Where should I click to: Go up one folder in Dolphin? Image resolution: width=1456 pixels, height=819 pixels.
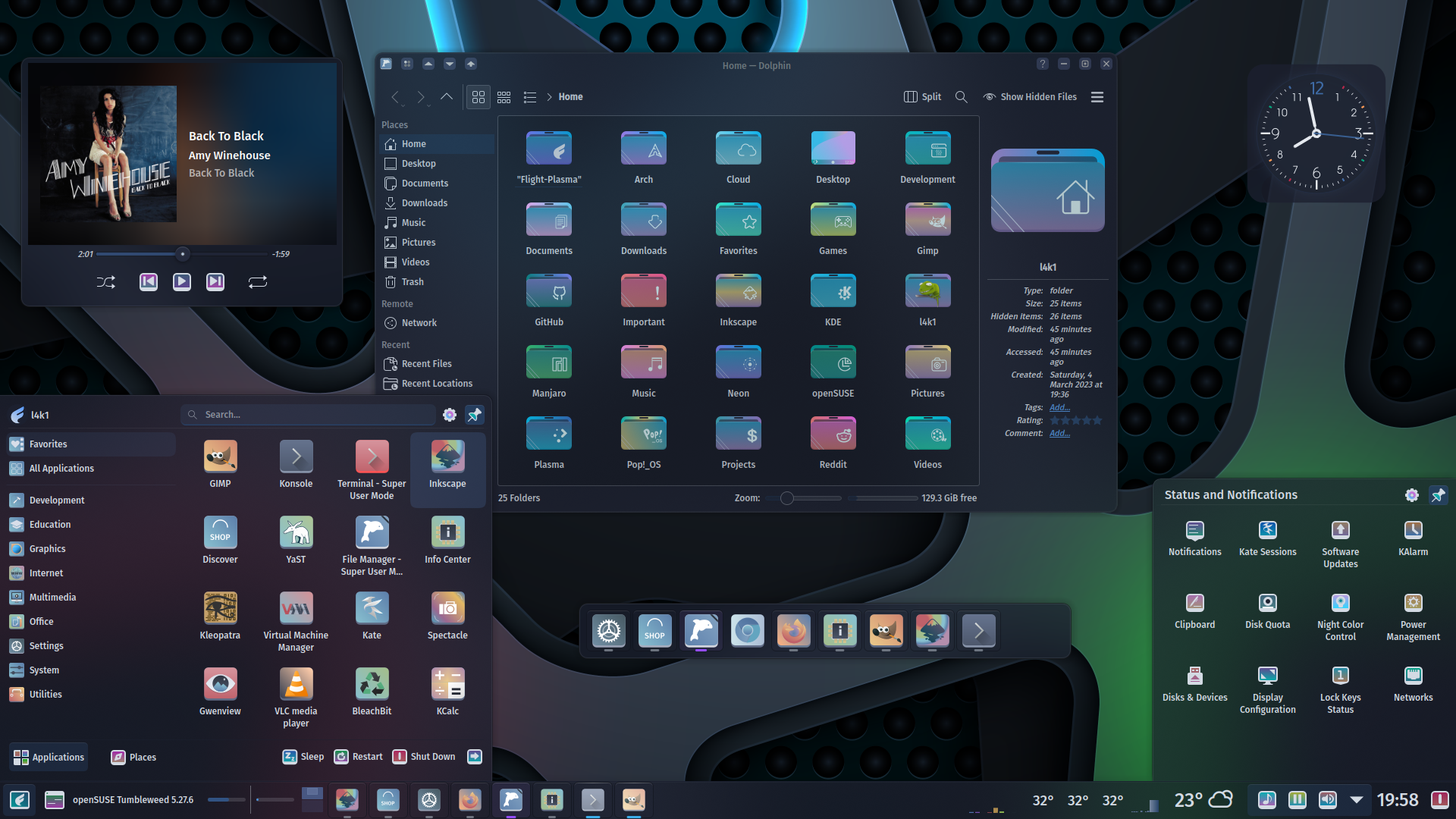pos(447,97)
